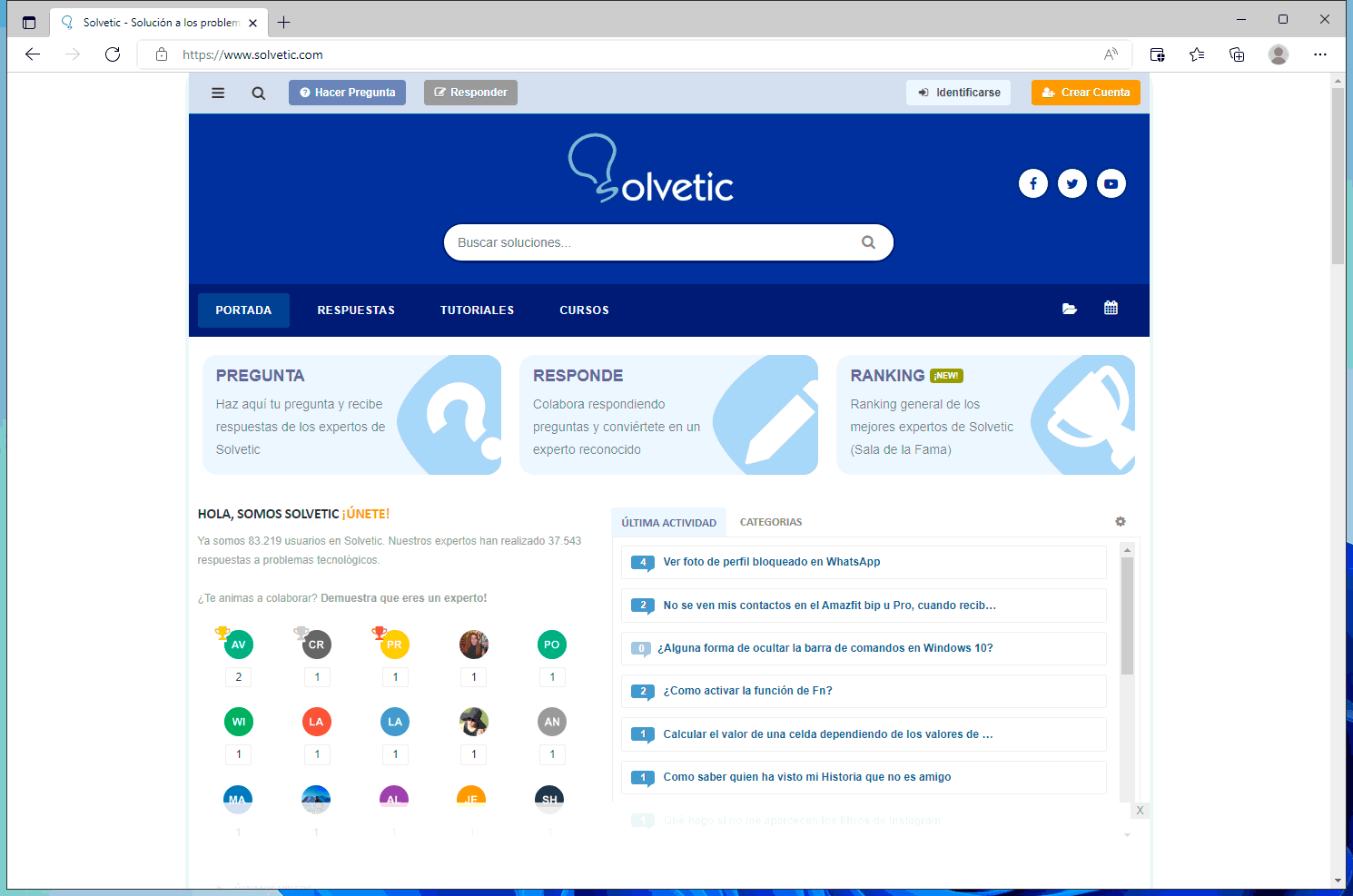Close the Solvetic browser tab
This screenshot has width=1353, height=896.
point(252,23)
